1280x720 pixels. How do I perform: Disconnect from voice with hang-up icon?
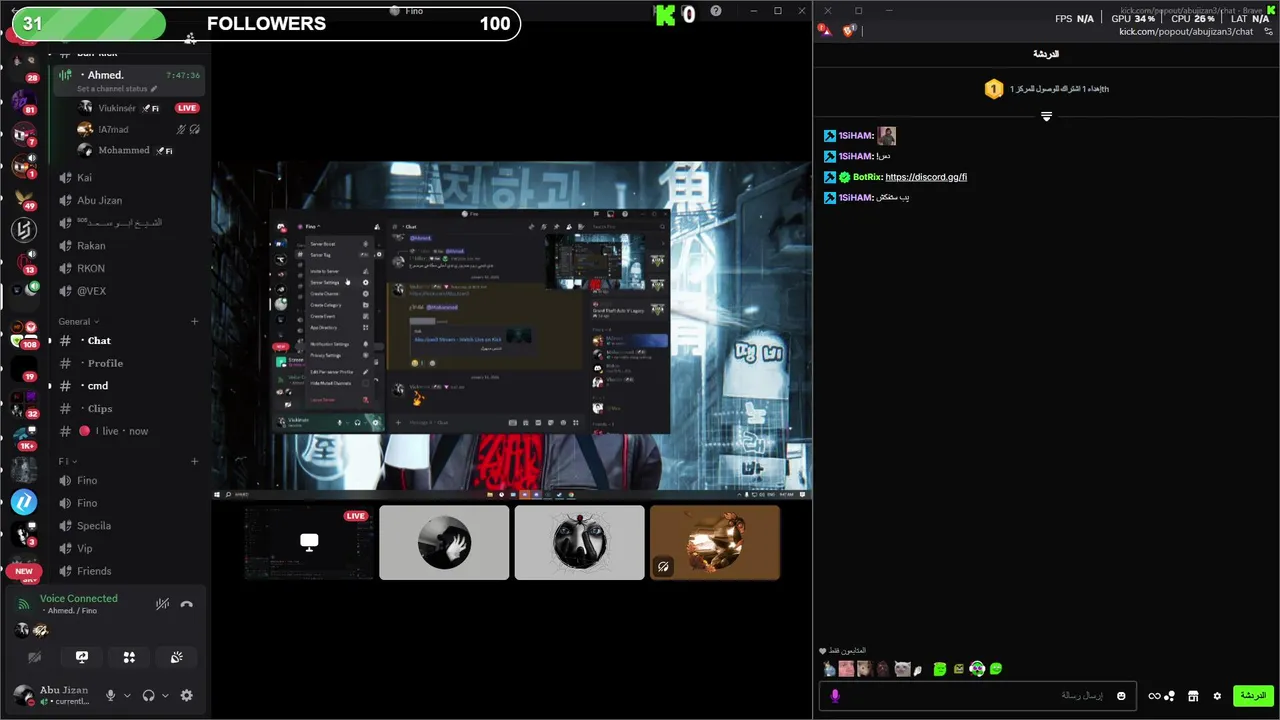tap(186, 604)
